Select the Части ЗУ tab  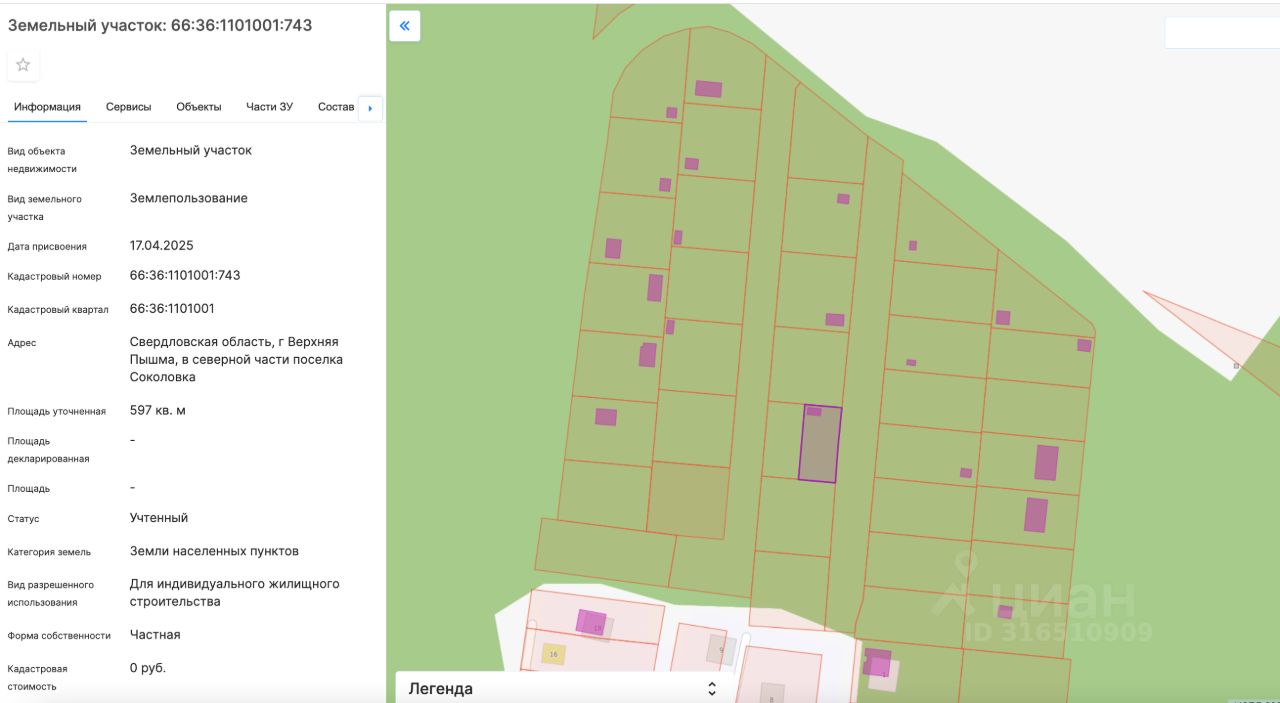(x=269, y=107)
